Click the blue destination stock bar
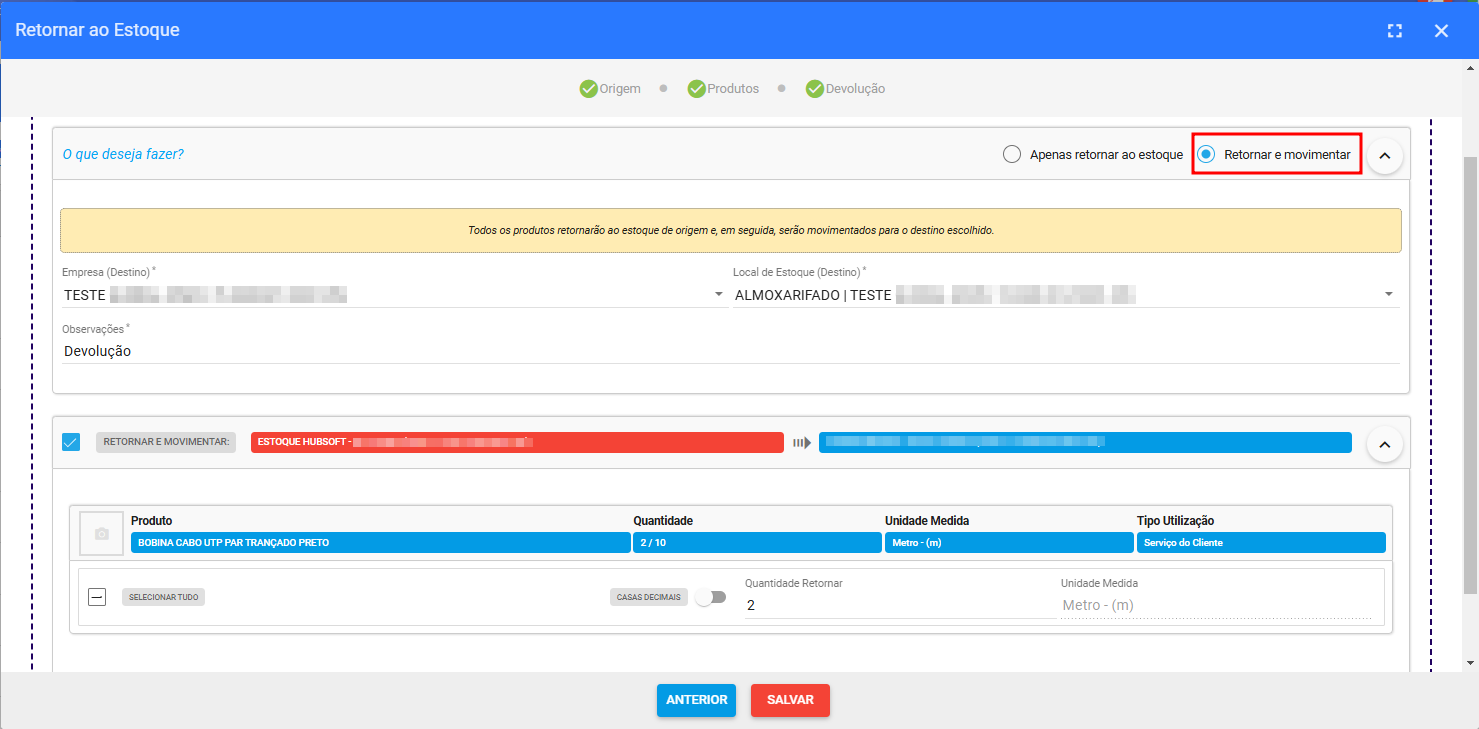Screen dimensions: 1479x729 (1085, 442)
